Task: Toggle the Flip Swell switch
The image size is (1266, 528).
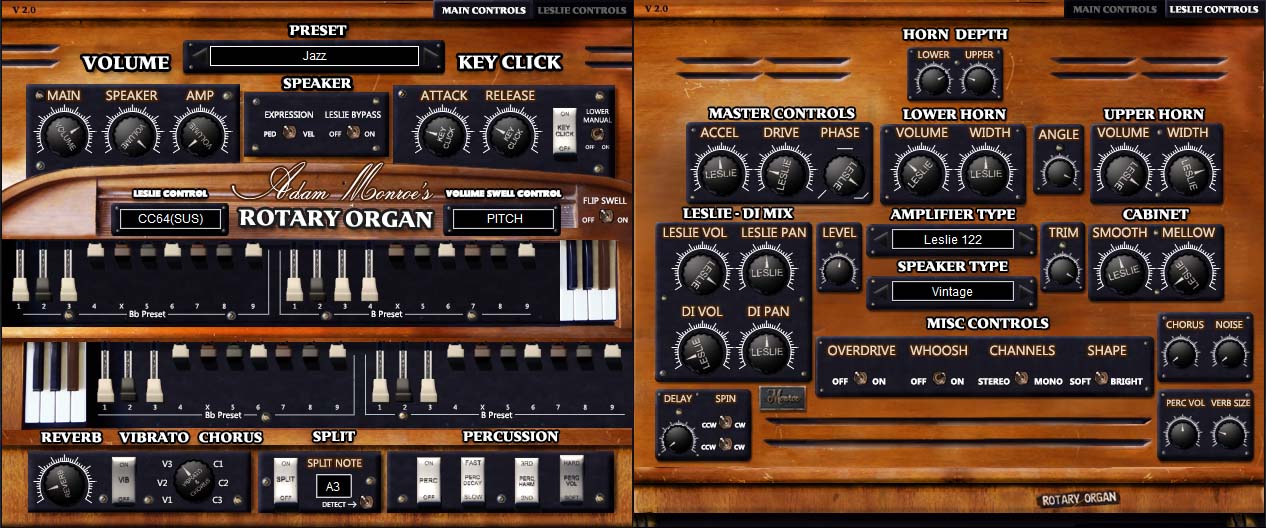Action: (605, 217)
